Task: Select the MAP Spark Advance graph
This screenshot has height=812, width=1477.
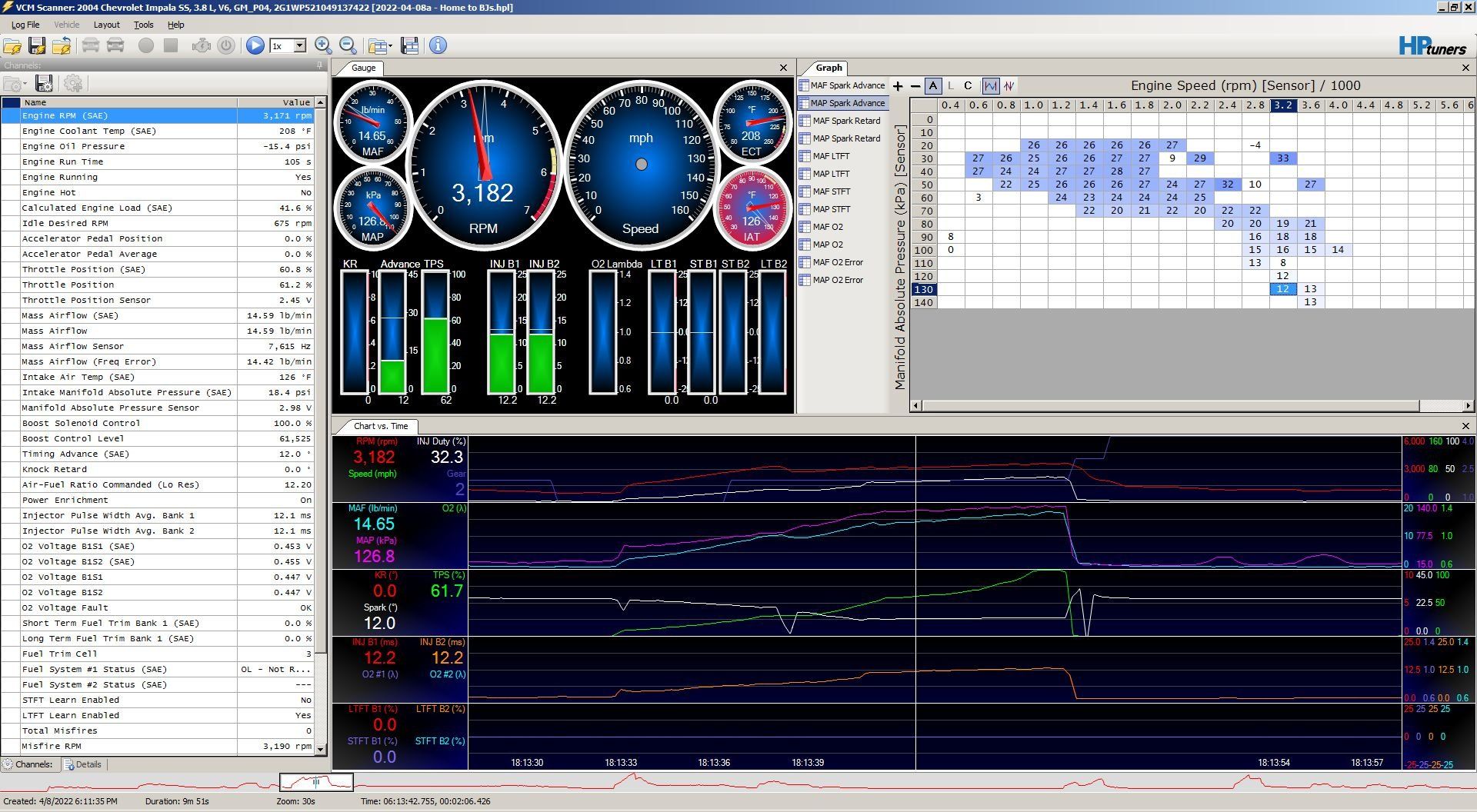Action: 842,103
